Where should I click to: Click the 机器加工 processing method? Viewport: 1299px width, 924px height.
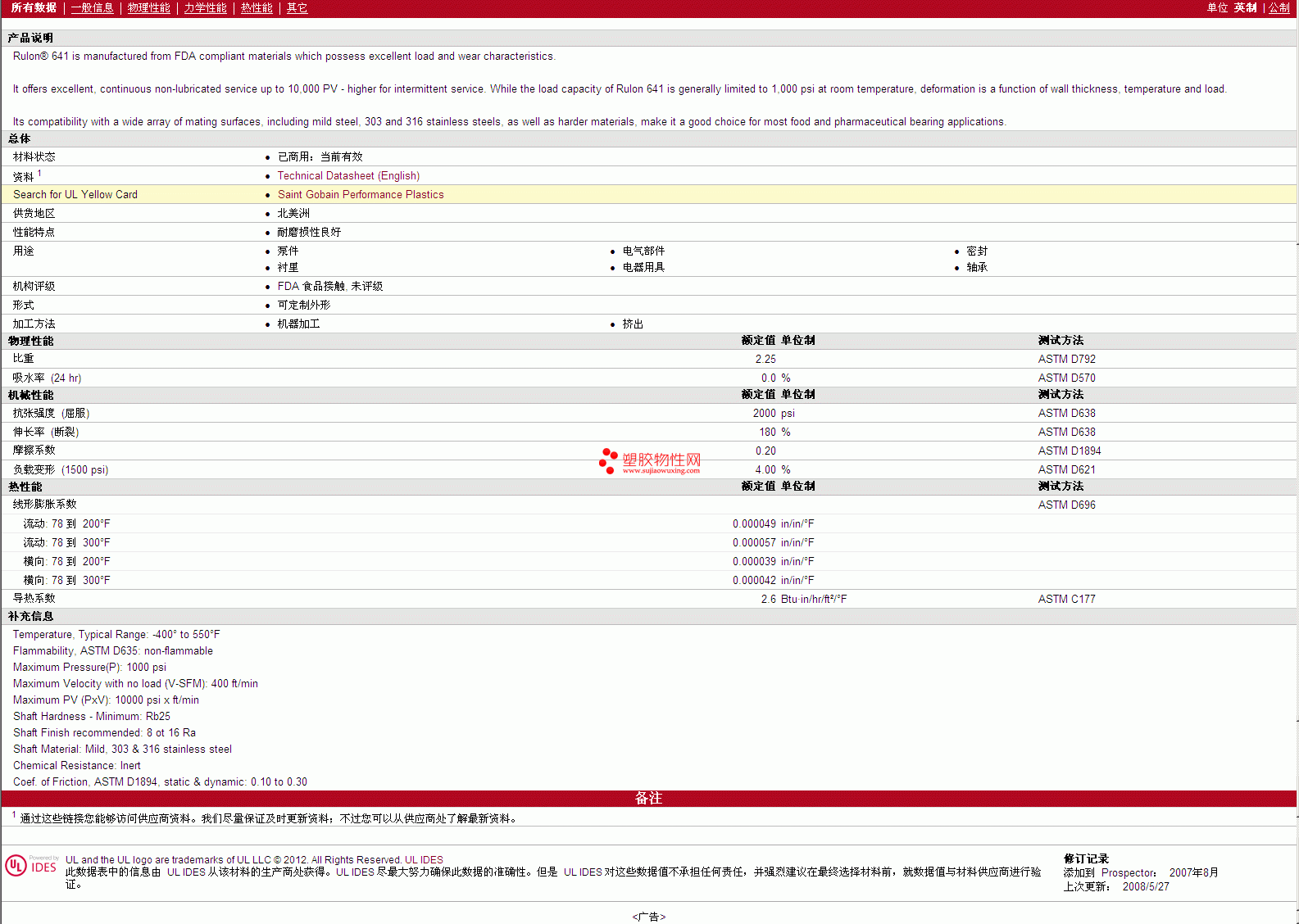click(x=298, y=324)
